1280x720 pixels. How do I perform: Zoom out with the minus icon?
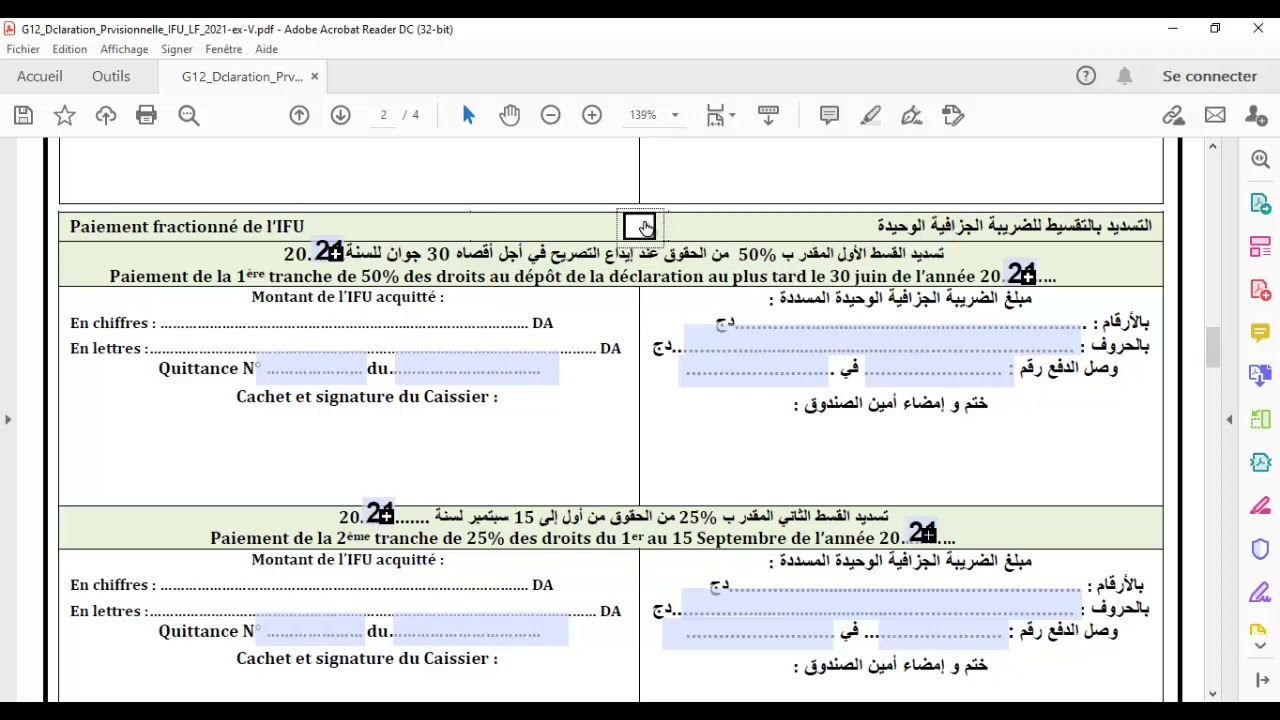(x=551, y=115)
